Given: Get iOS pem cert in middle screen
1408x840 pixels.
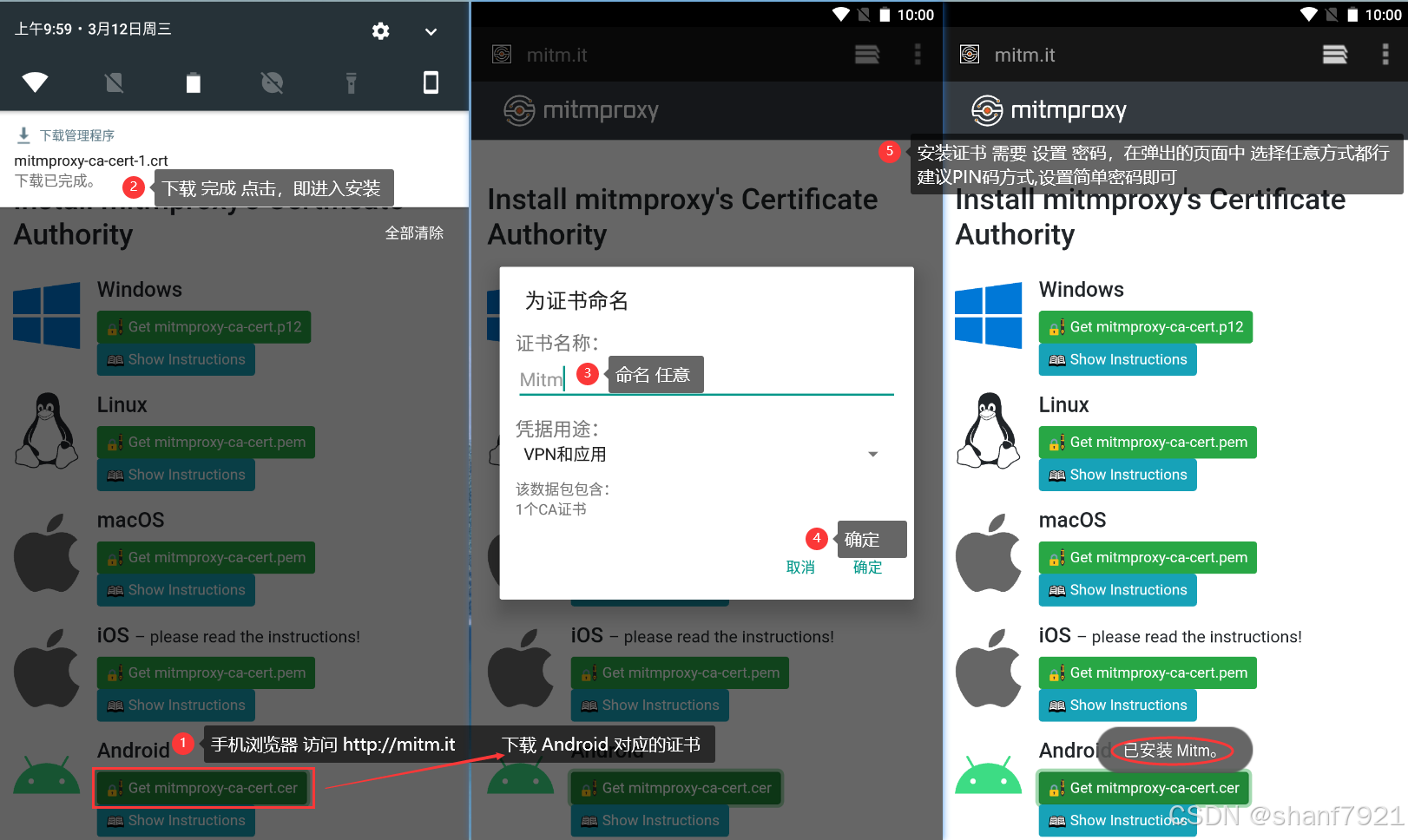Looking at the screenshot, I should tap(680, 673).
